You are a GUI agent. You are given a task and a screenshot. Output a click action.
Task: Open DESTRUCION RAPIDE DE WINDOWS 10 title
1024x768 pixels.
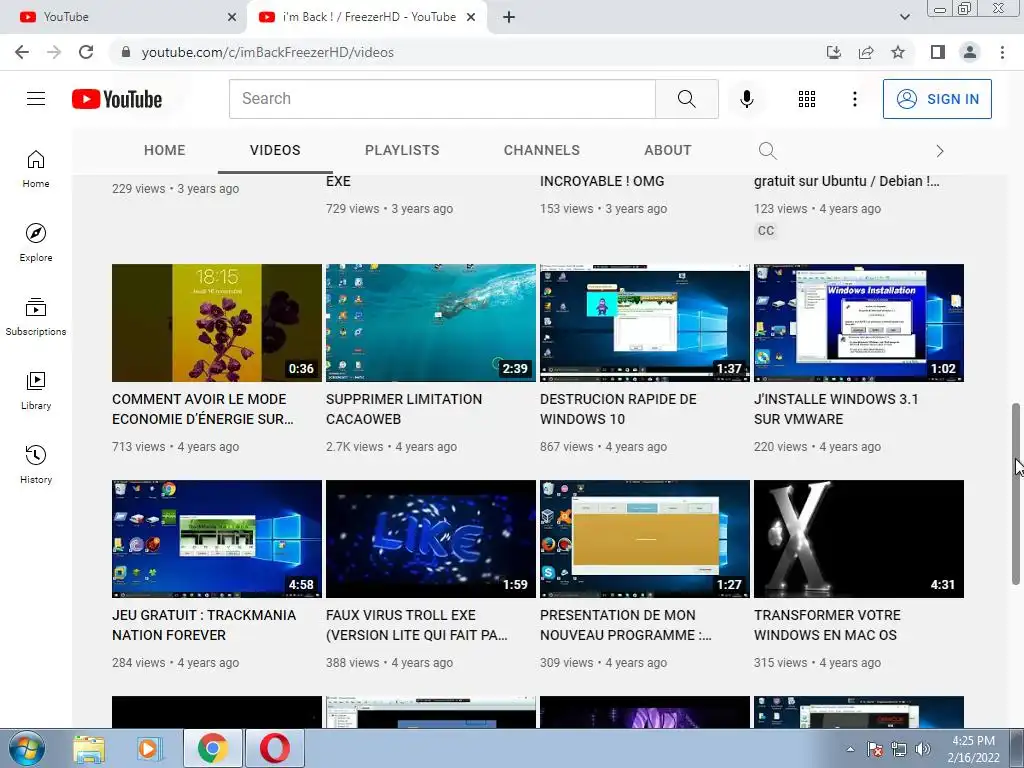point(618,409)
